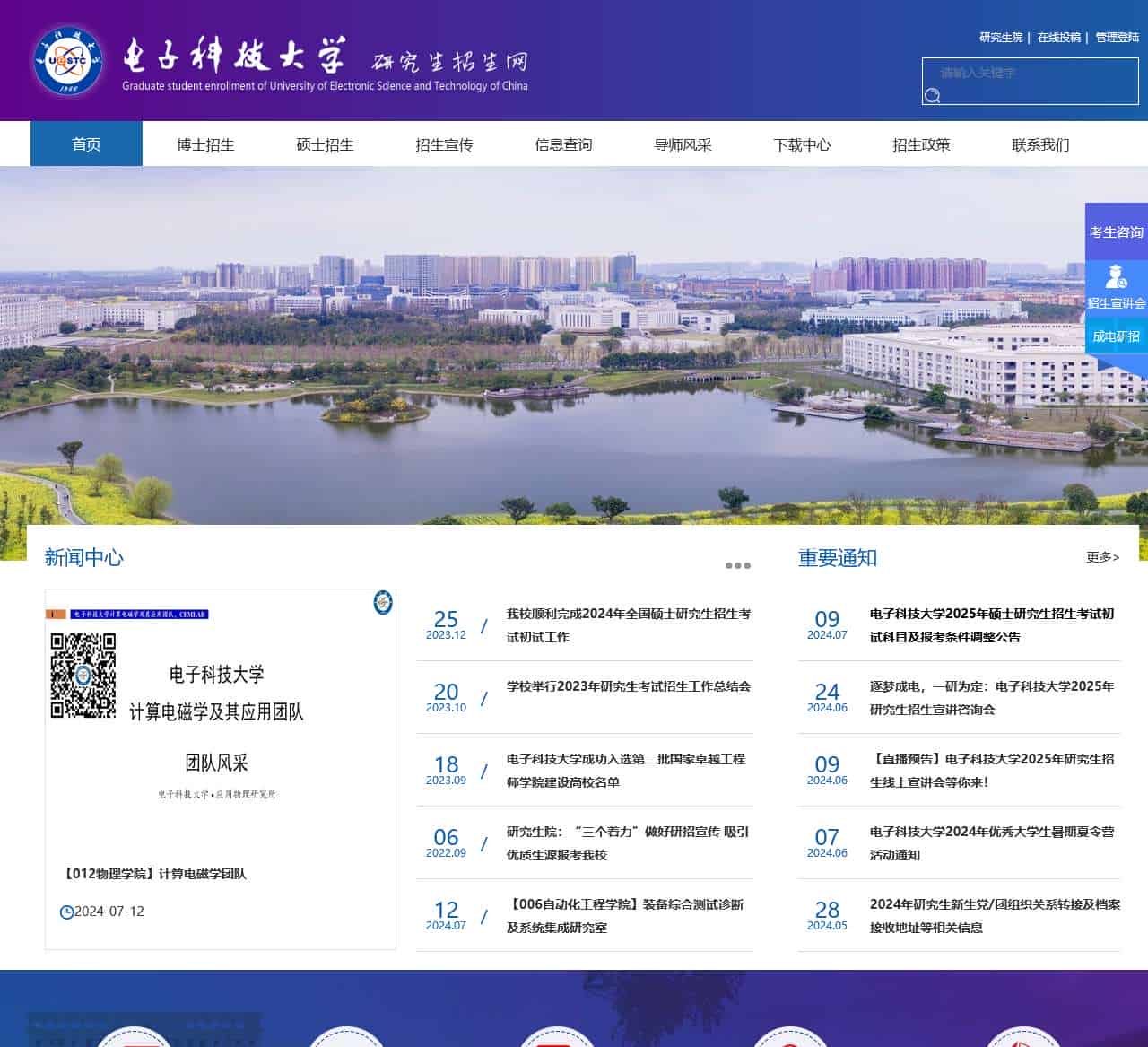Click the 25 2023.12 date entry
1148x1047 pixels.
tap(446, 625)
